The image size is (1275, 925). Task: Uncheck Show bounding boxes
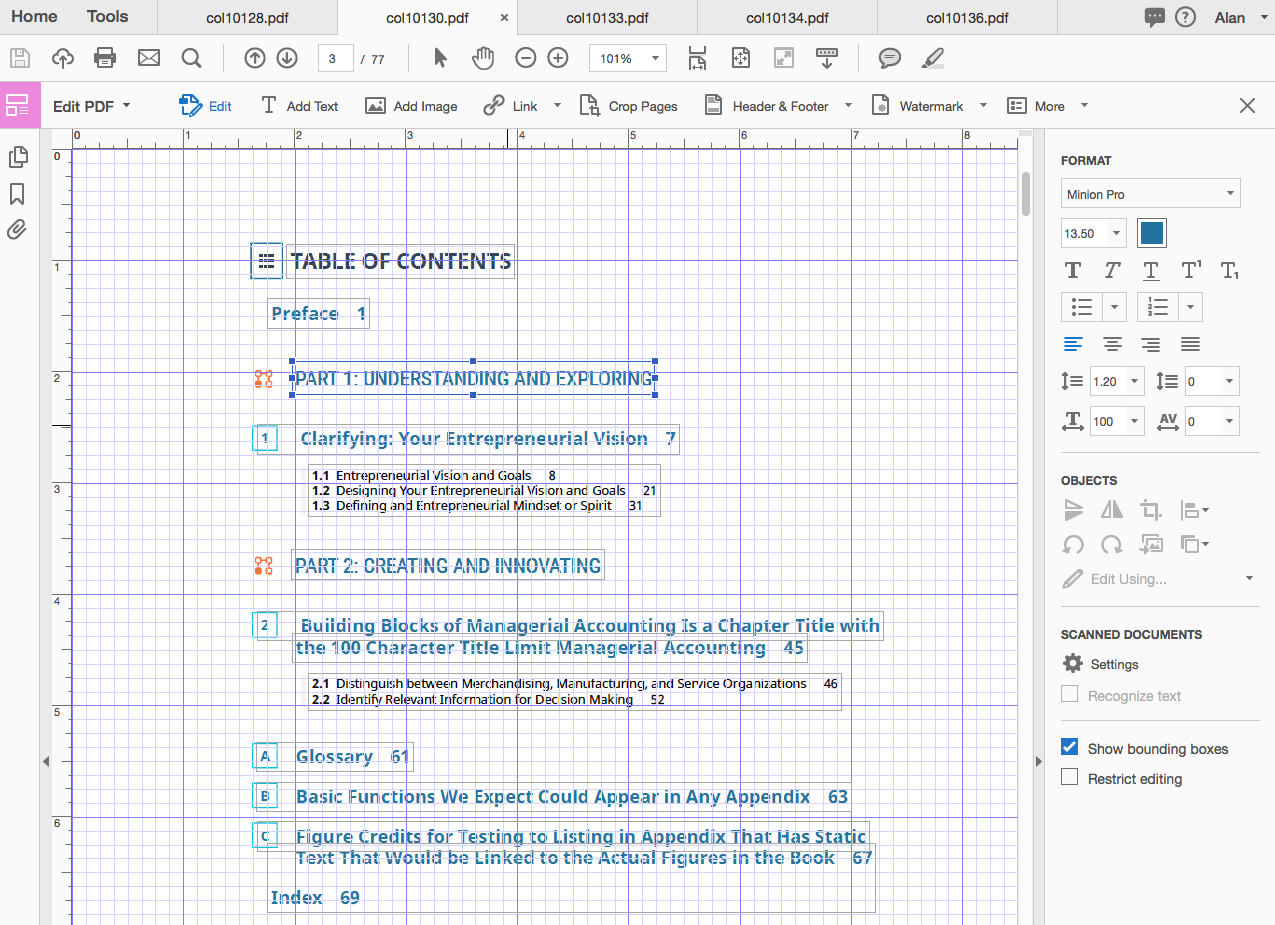coord(1070,748)
